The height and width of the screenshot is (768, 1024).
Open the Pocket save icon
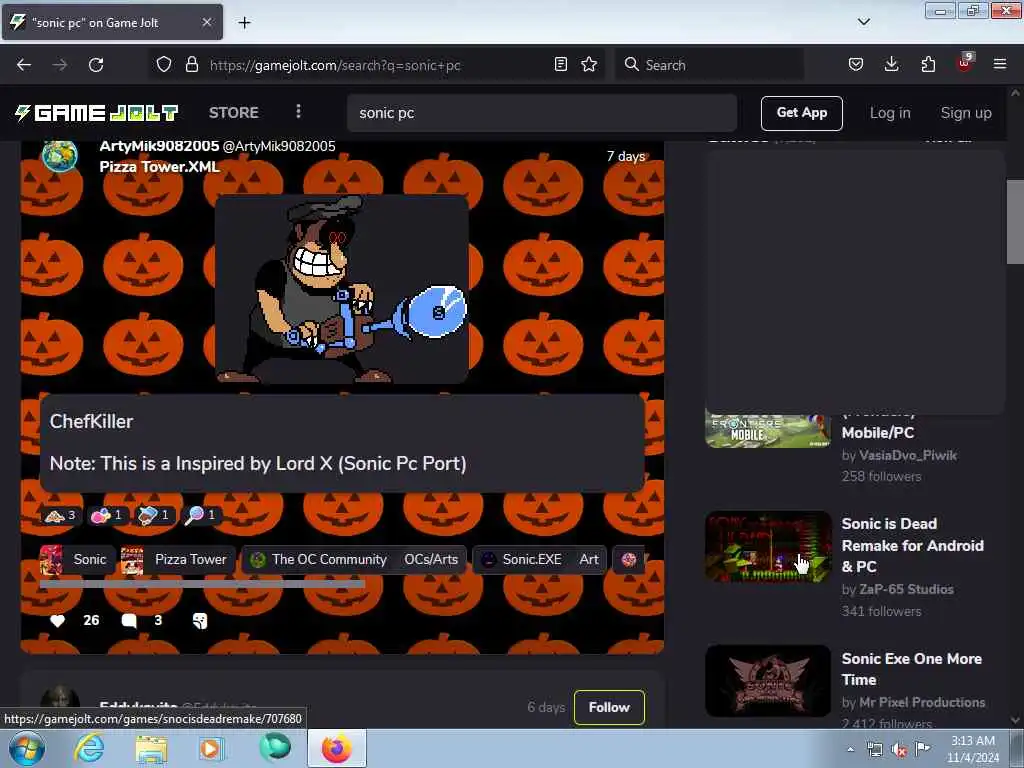tap(856, 65)
